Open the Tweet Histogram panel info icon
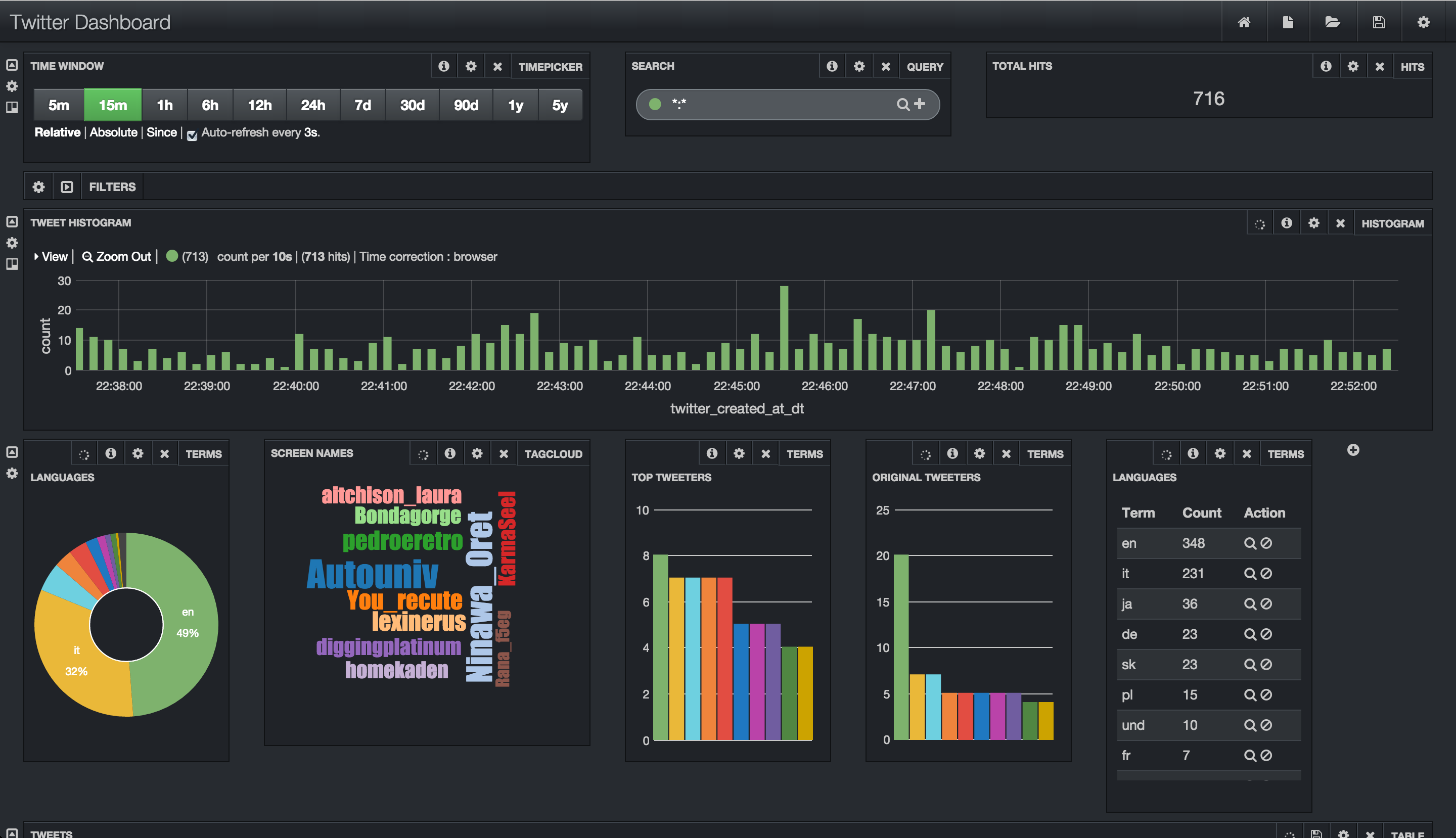The image size is (1456, 838). [1286, 223]
